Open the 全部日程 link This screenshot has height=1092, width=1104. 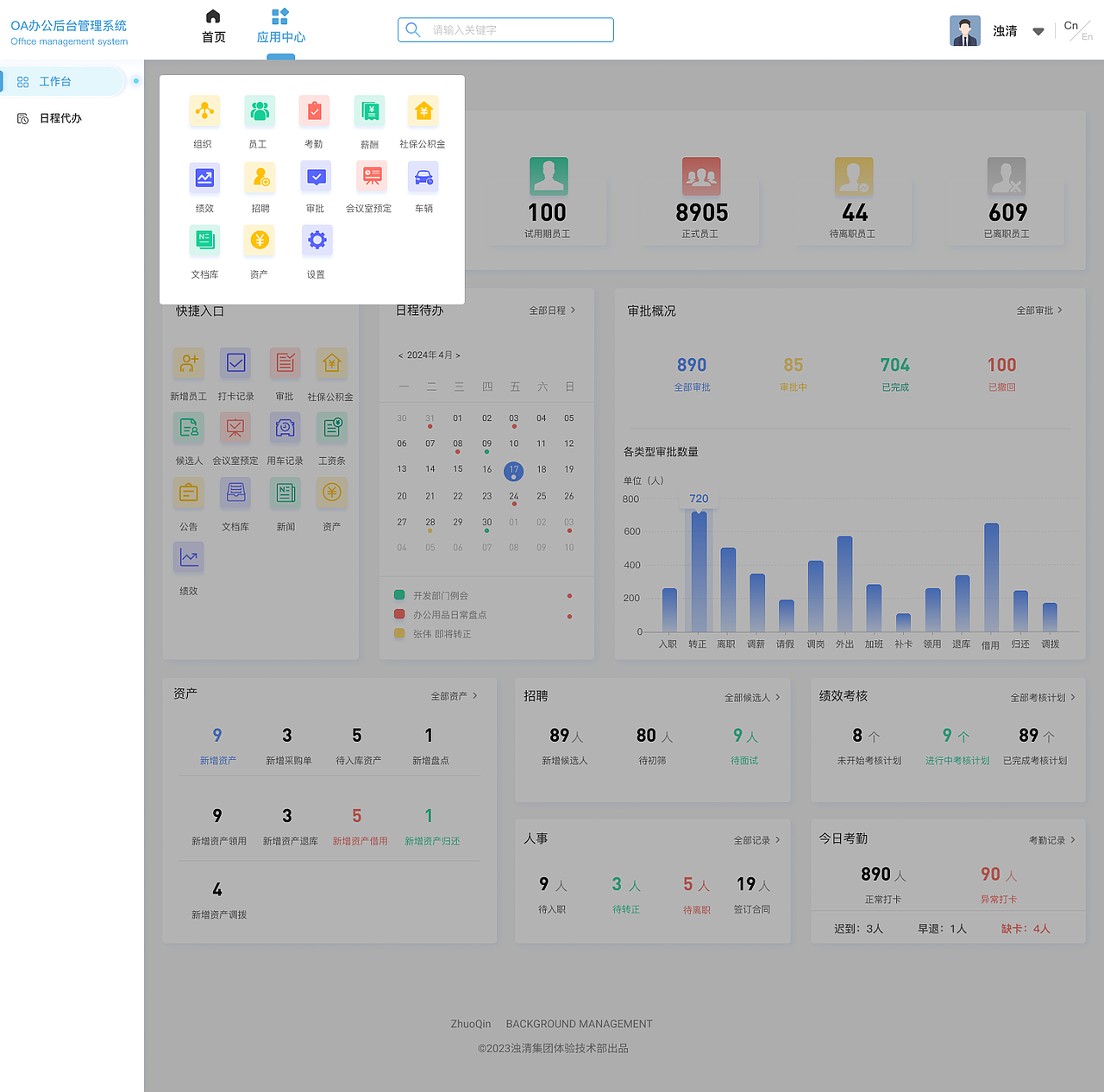click(x=552, y=311)
